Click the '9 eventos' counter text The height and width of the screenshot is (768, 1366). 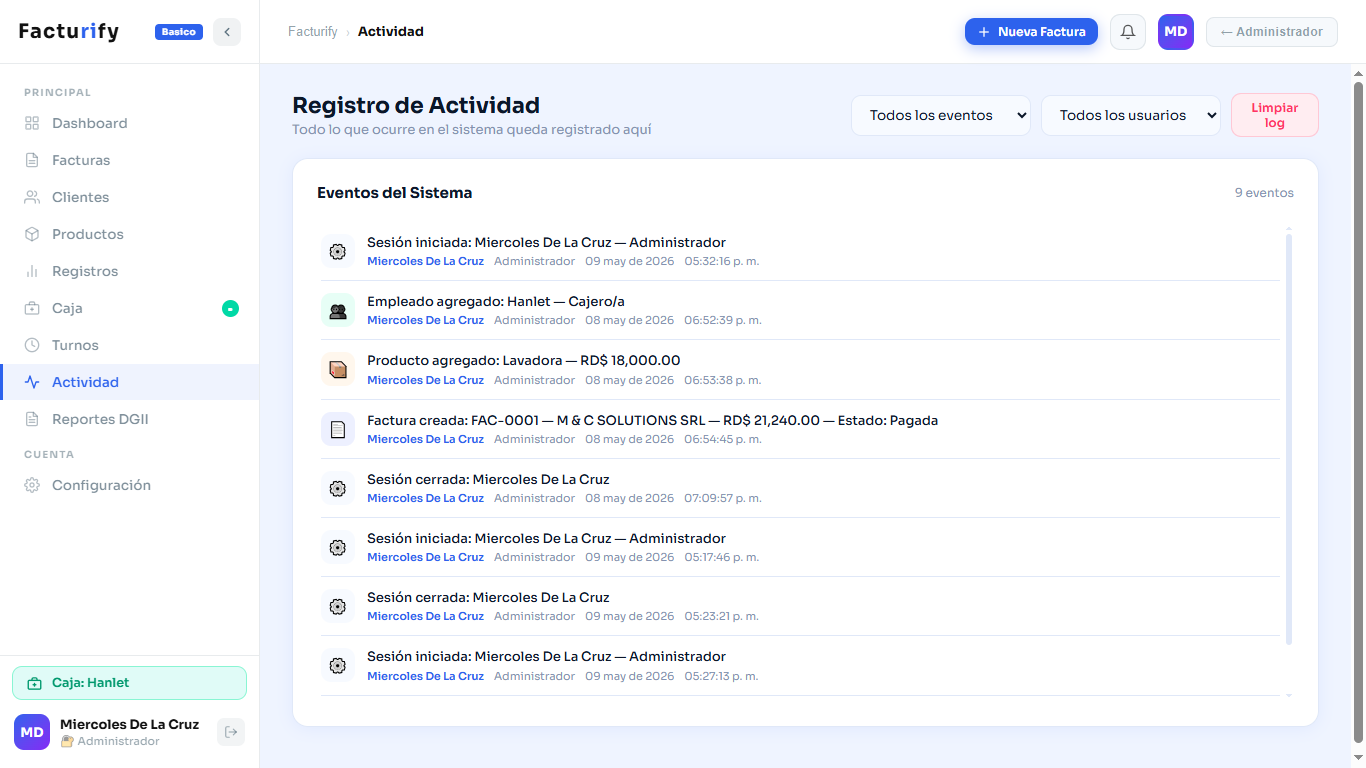(1264, 193)
